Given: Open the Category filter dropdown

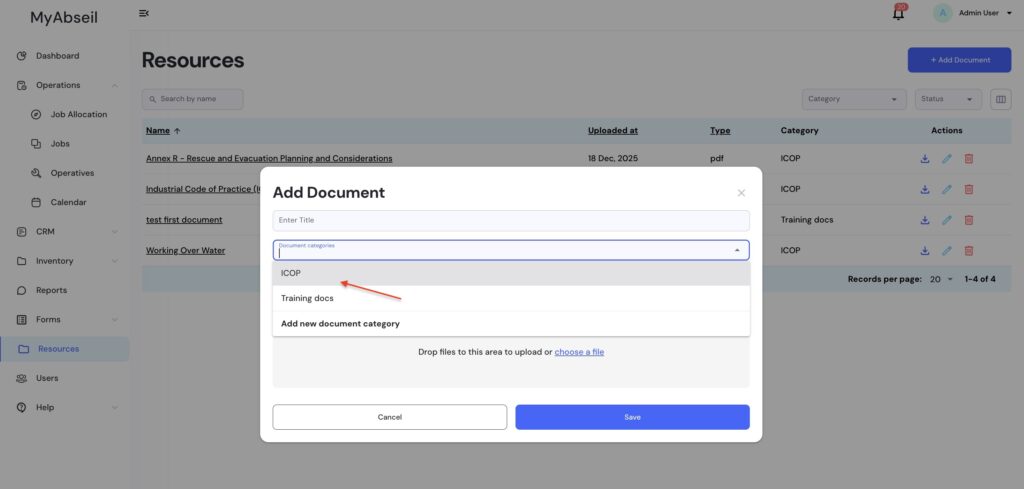Looking at the screenshot, I should [854, 99].
